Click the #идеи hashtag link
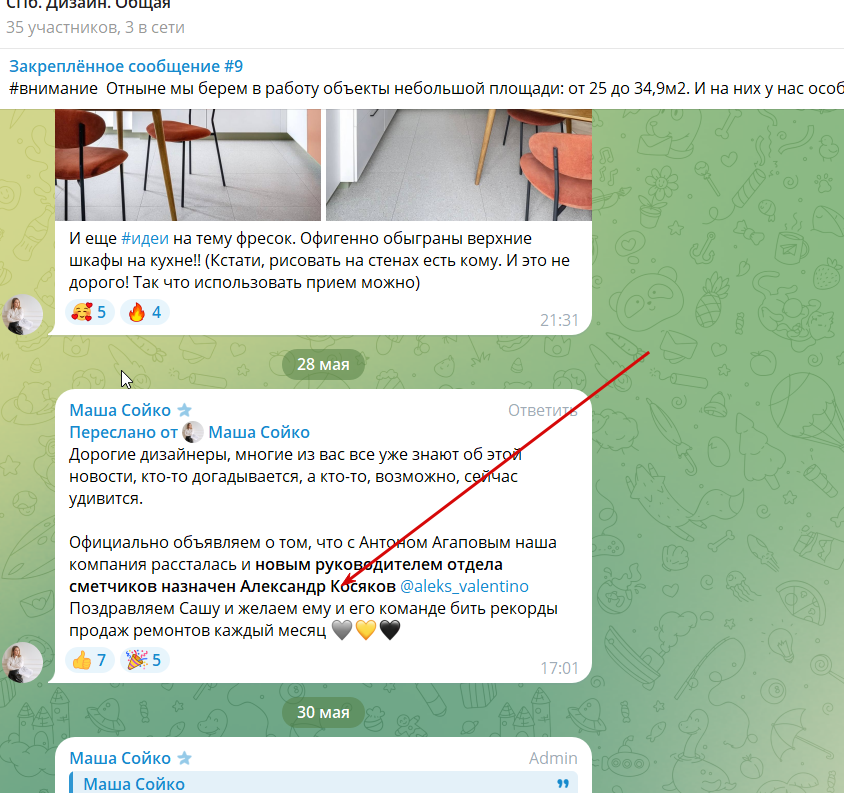The height and width of the screenshot is (793, 844). (145, 238)
